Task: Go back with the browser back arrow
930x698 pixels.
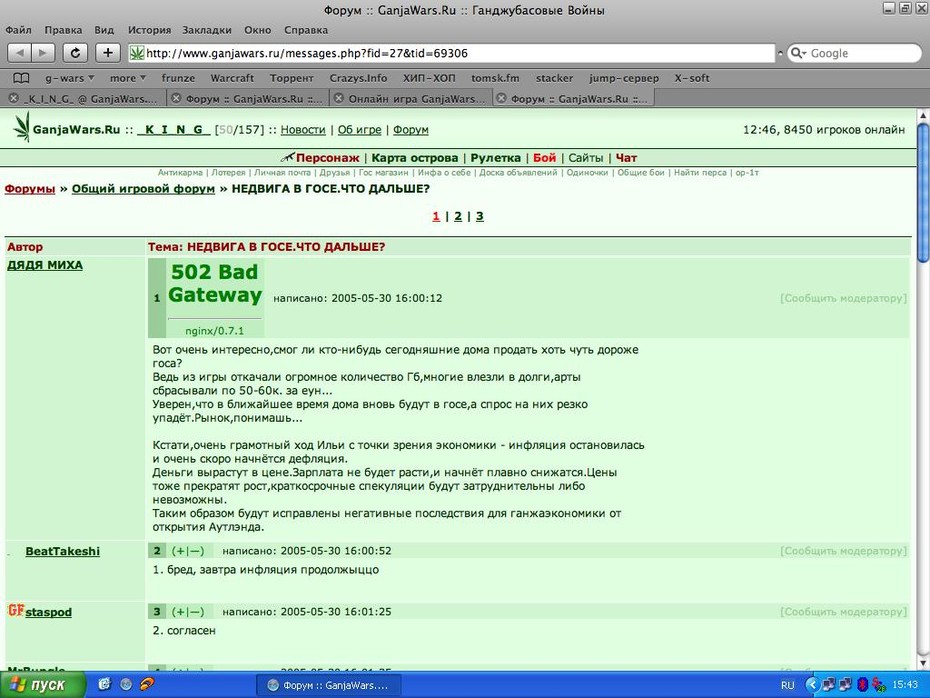Action: [20, 53]
